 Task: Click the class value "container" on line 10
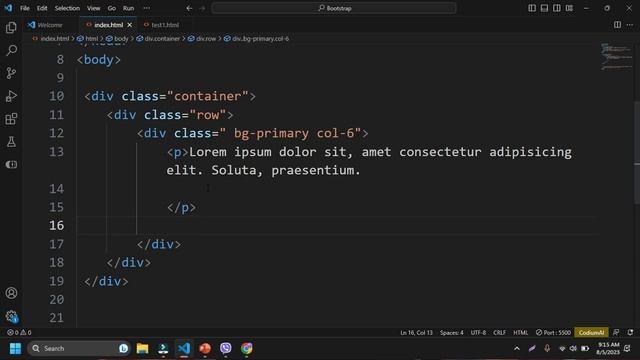[x=208, y=96]
